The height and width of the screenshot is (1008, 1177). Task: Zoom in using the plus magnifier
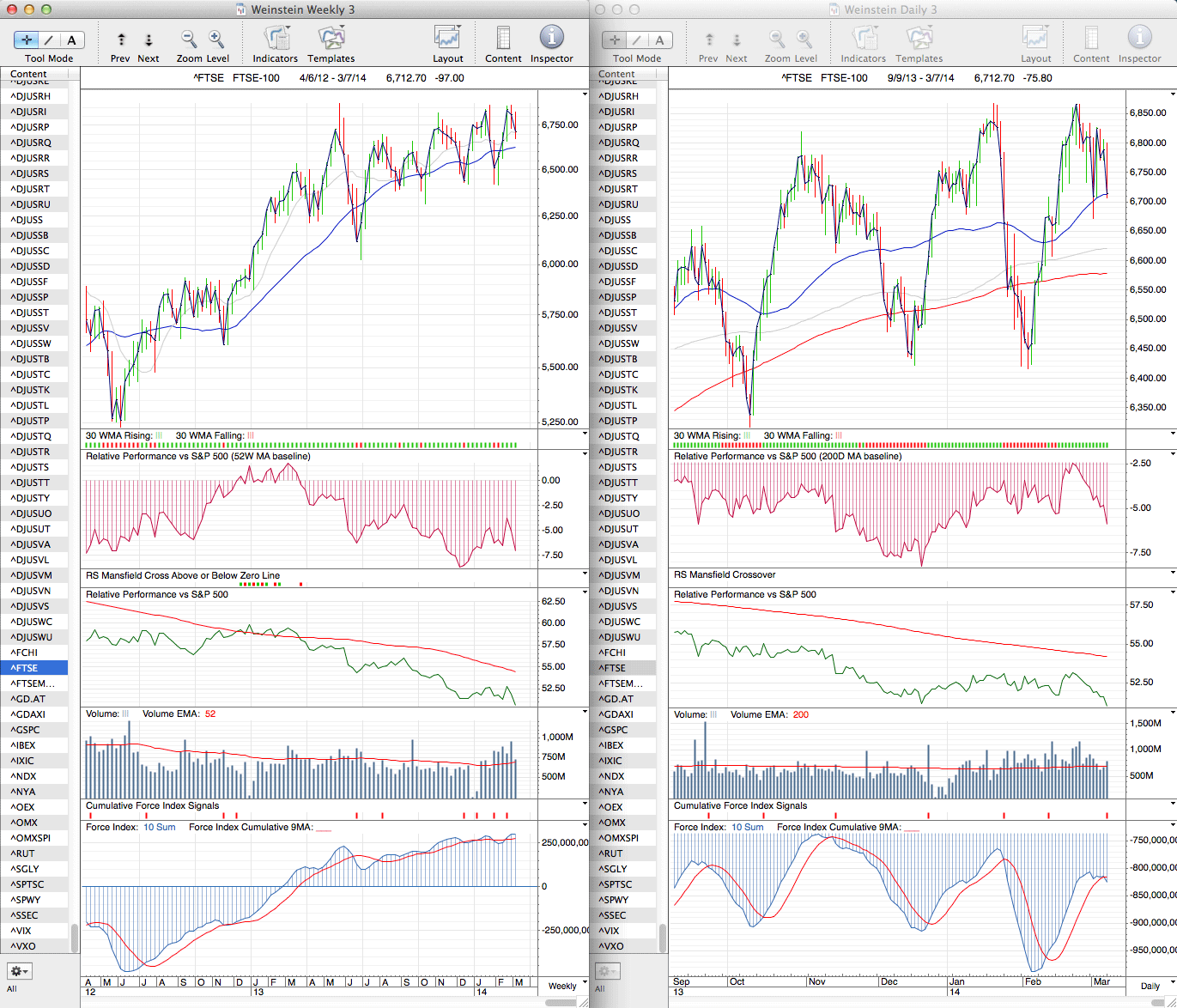(x=216, y=39)
